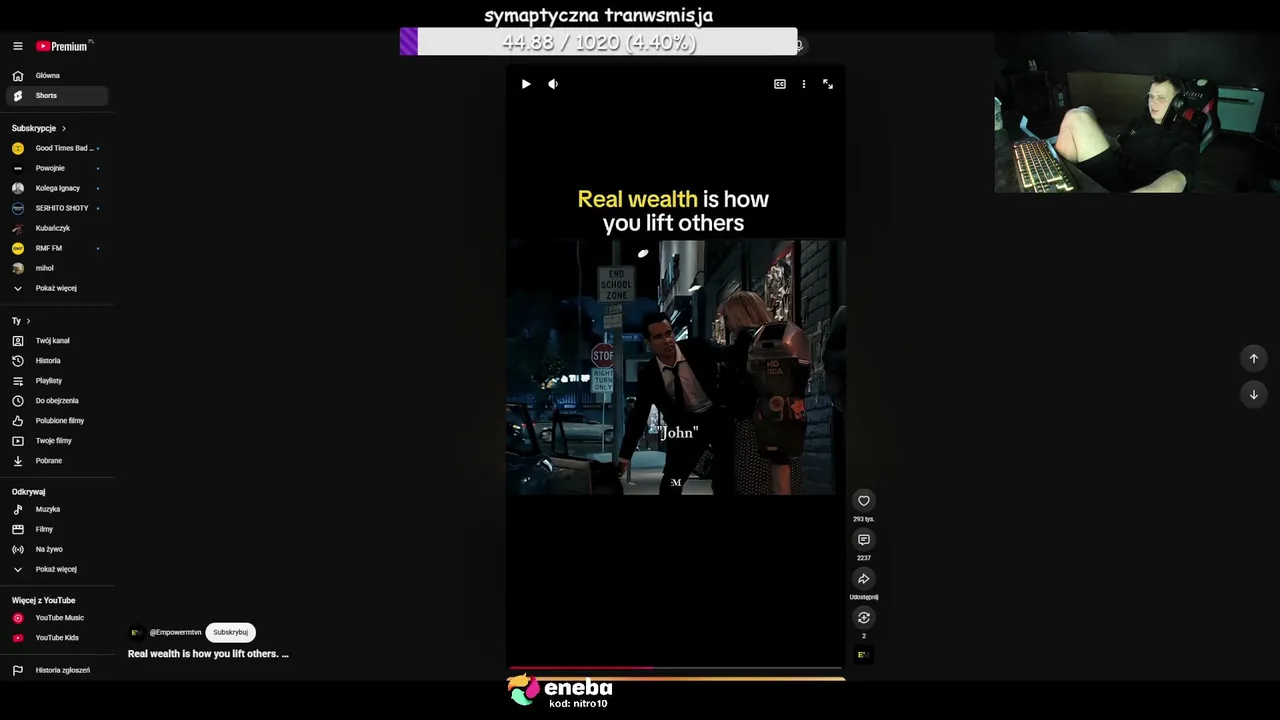Play the paused Short

coord(526,84)
